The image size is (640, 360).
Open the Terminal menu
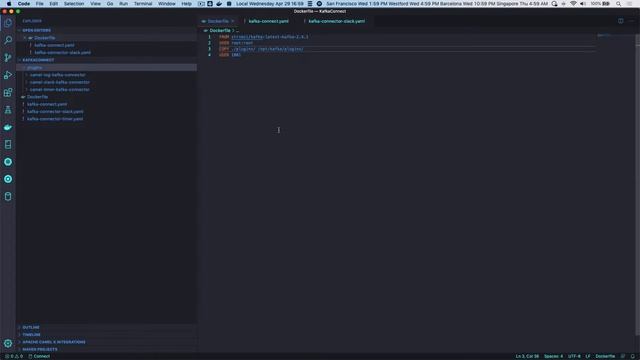point(143,4)
